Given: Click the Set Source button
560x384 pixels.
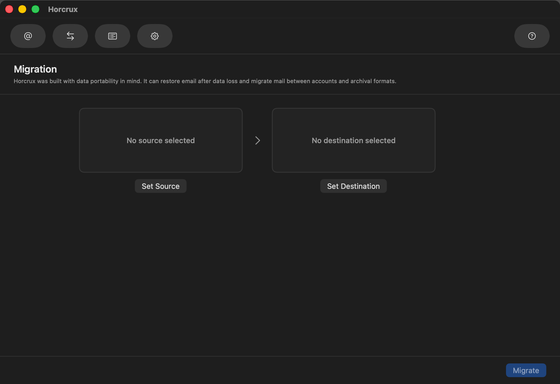Looking at the screenshot, I should [160, 186].
